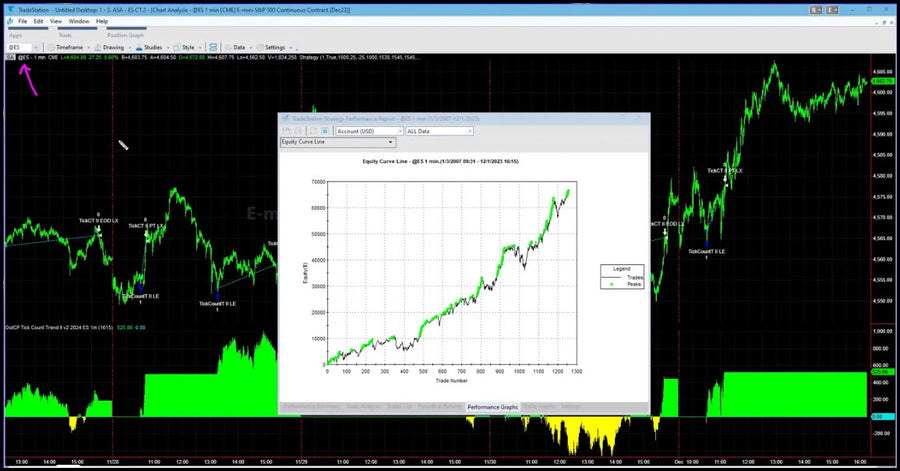Click the @ES symbol input field
This screenshot has width=900, height=471.
pyautogui.click(x=19, y=47)
